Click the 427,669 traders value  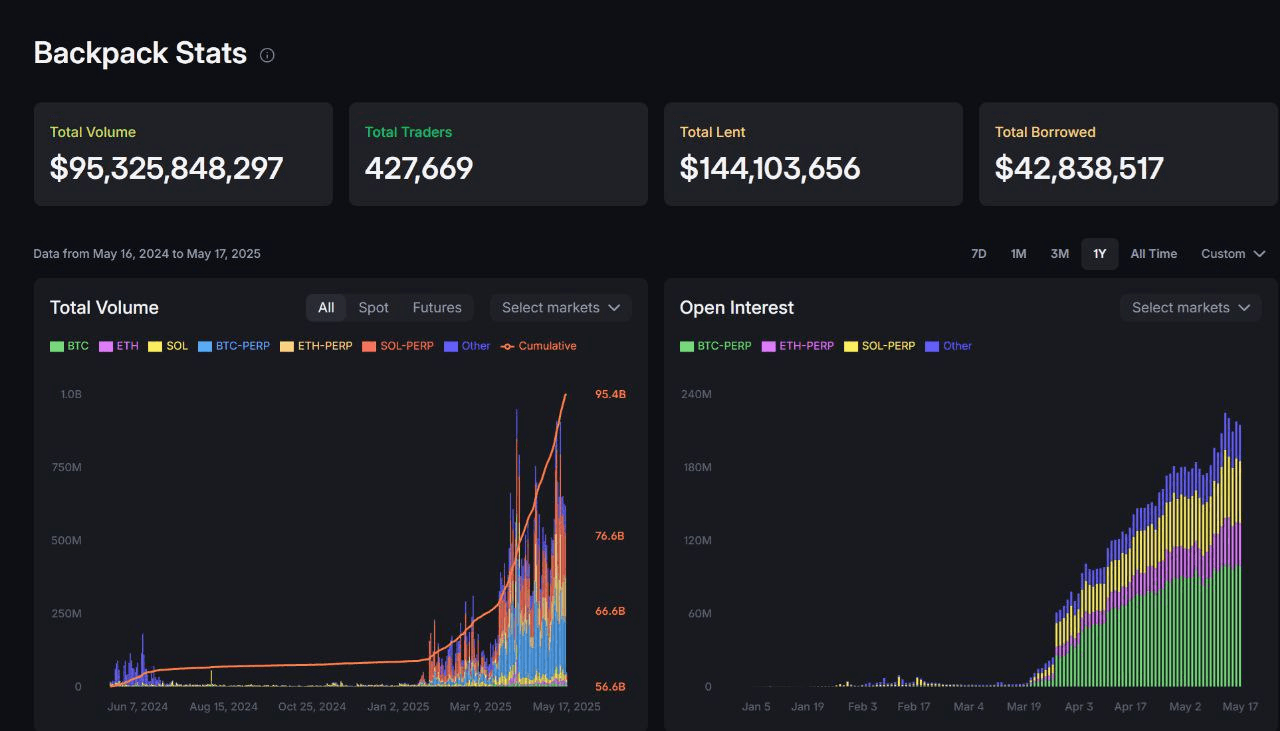[419, 168]
